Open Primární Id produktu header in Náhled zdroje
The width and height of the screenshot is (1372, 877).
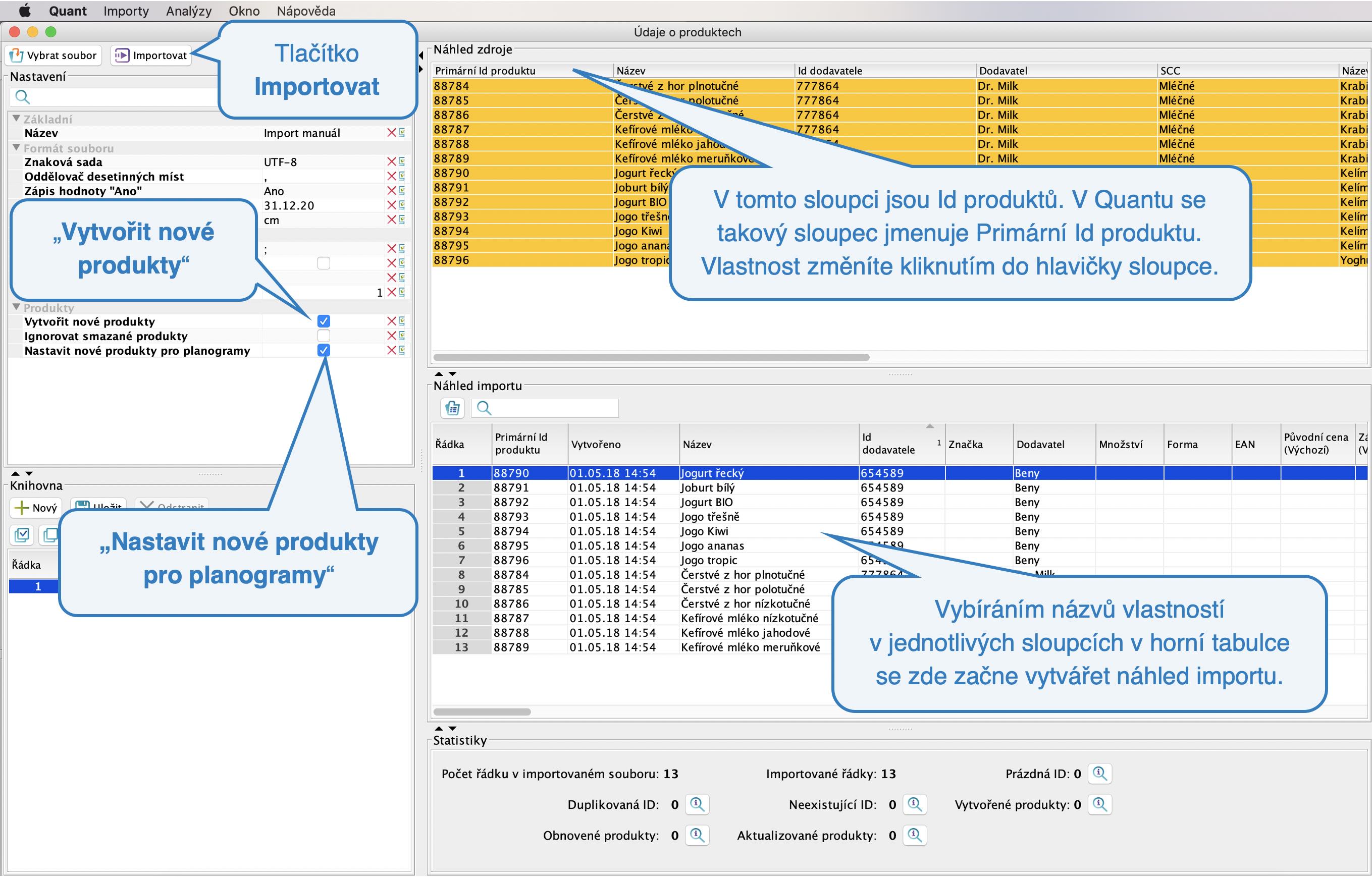coord(522,71)
